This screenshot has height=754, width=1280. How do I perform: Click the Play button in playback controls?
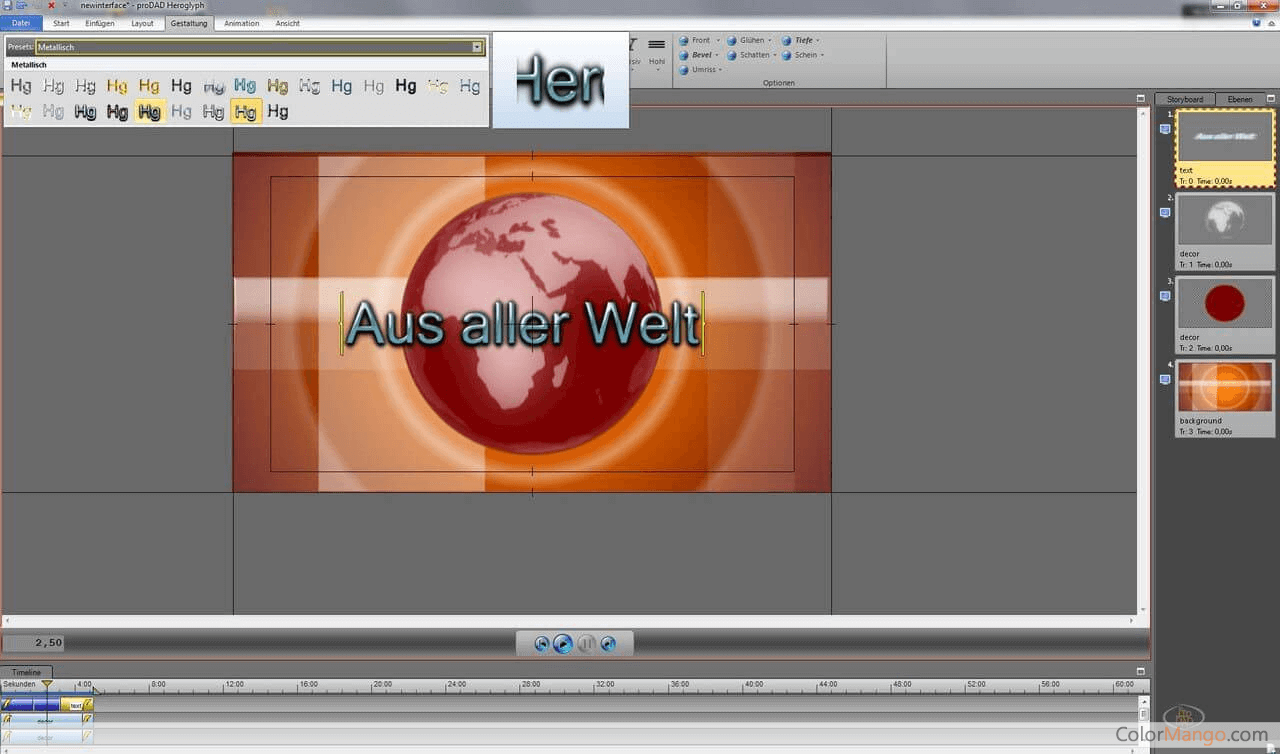click(x=563, y=644)
